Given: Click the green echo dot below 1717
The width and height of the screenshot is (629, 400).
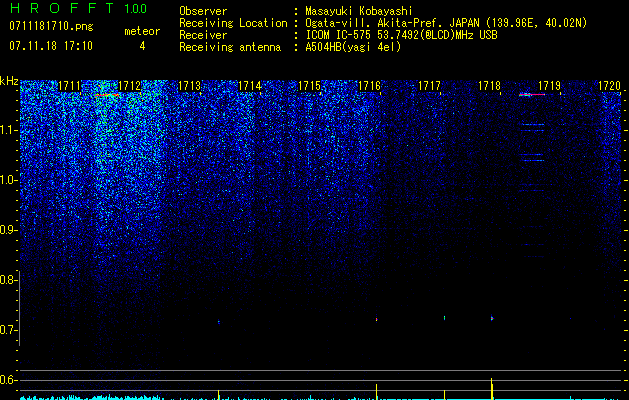Looking at the screenshot, I should click(444, 318).
